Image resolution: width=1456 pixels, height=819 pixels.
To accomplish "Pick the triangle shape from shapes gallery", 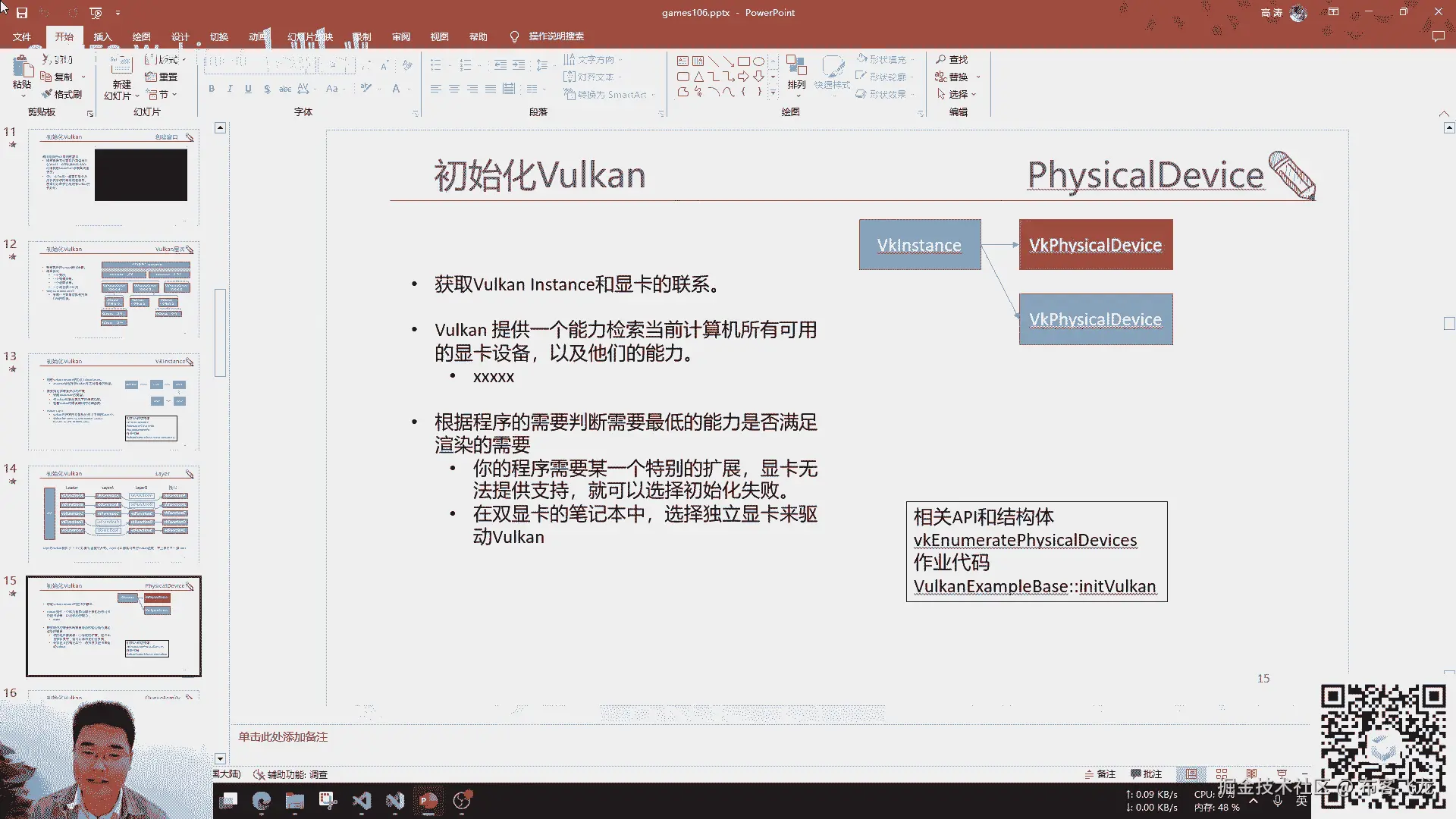I will click(x=698, y=77).
